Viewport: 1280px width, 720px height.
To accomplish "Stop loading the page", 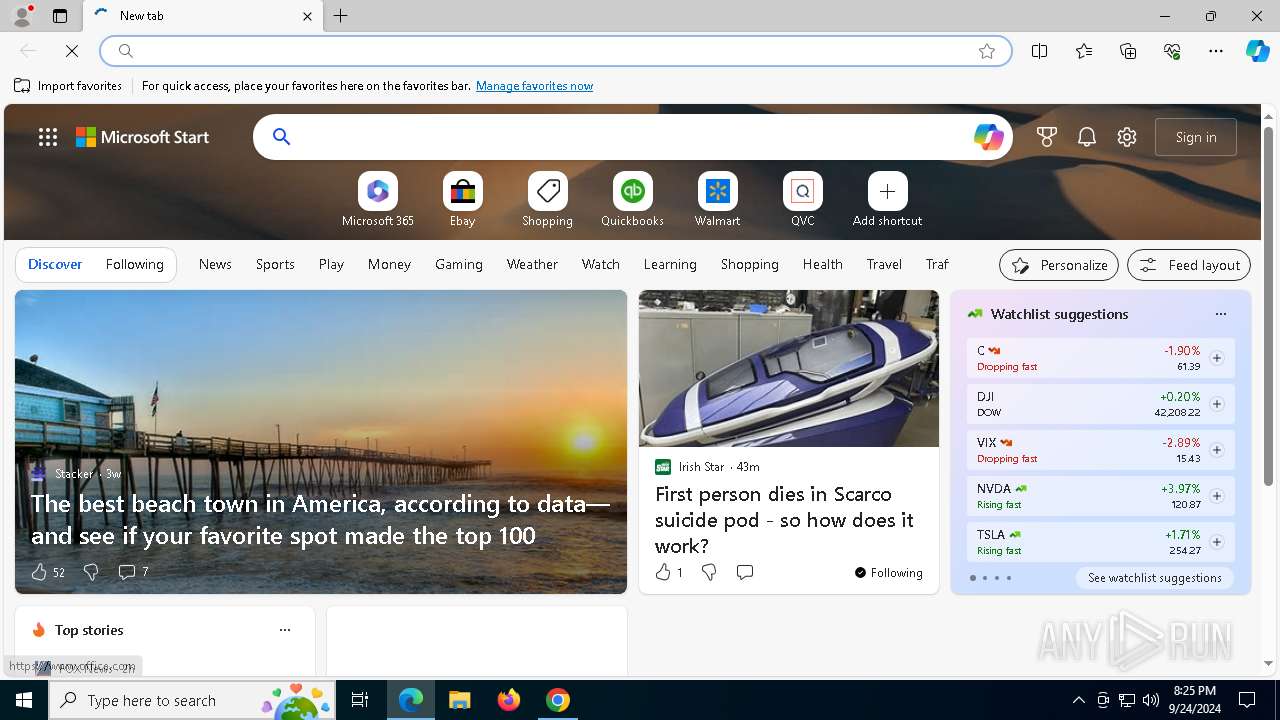I will [72, 51].
